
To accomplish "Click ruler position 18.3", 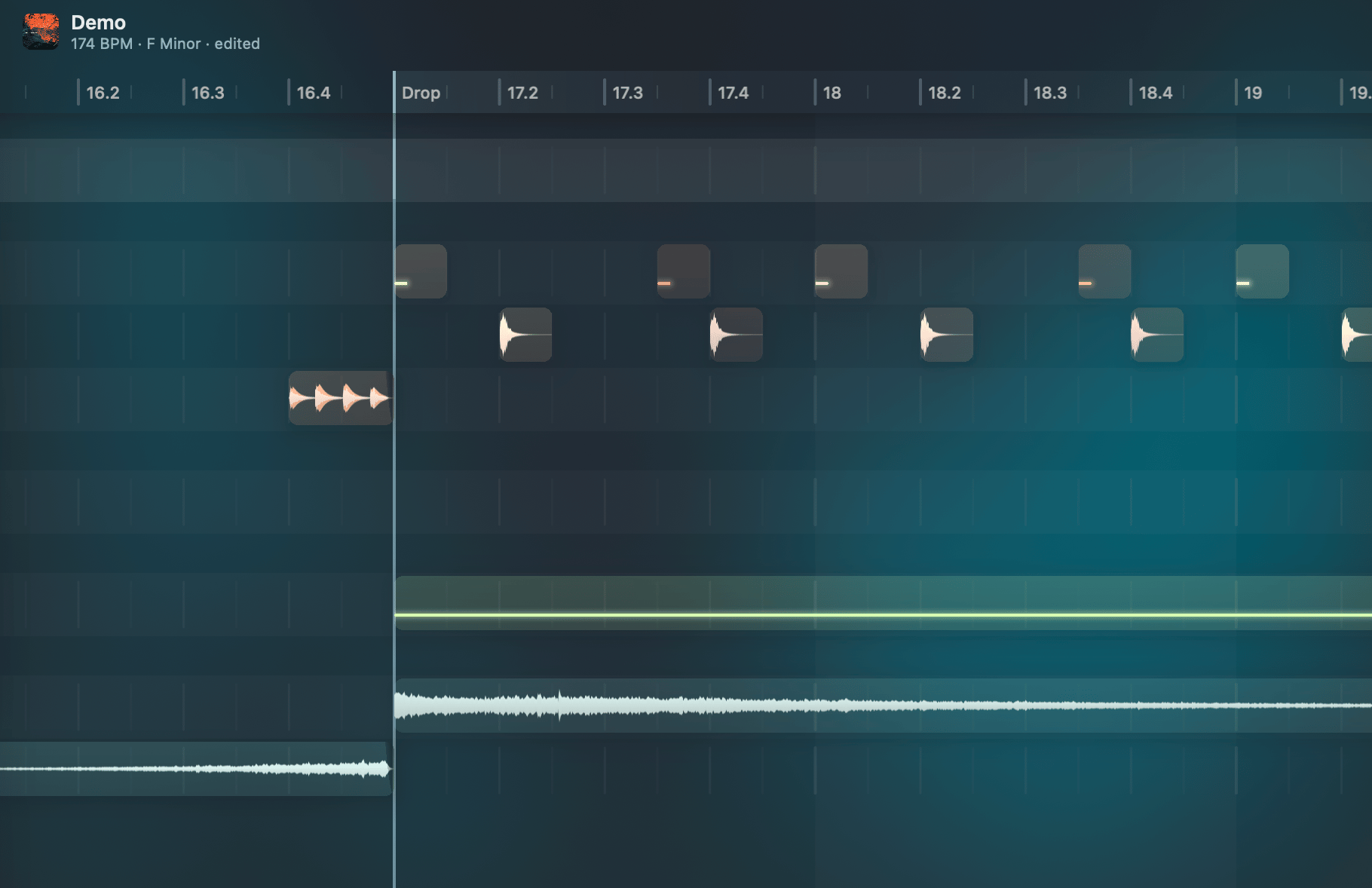I will (x=1050, y=93).
